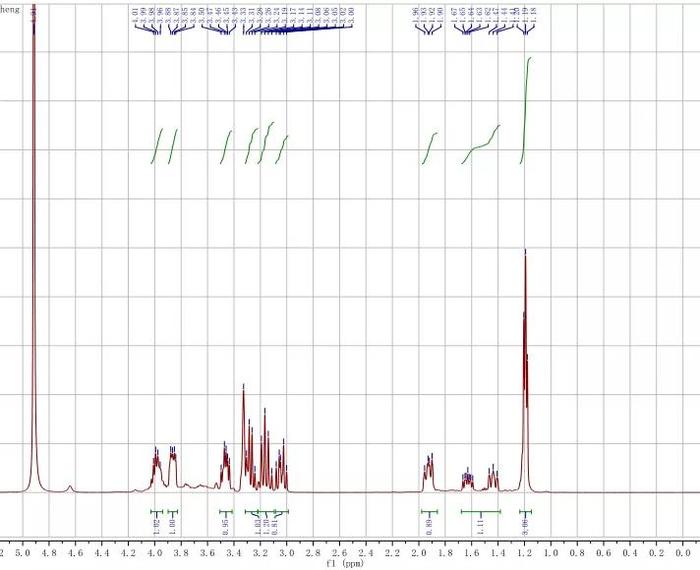Click the f1 (ppm) axis title
Image resolution: width=700 pixels, height=570 pixels.
(x=346, y=564)
